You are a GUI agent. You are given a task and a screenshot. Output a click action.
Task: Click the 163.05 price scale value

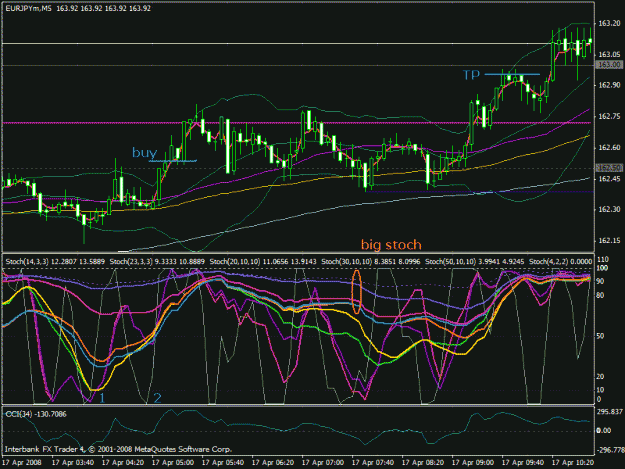[609, 54]
